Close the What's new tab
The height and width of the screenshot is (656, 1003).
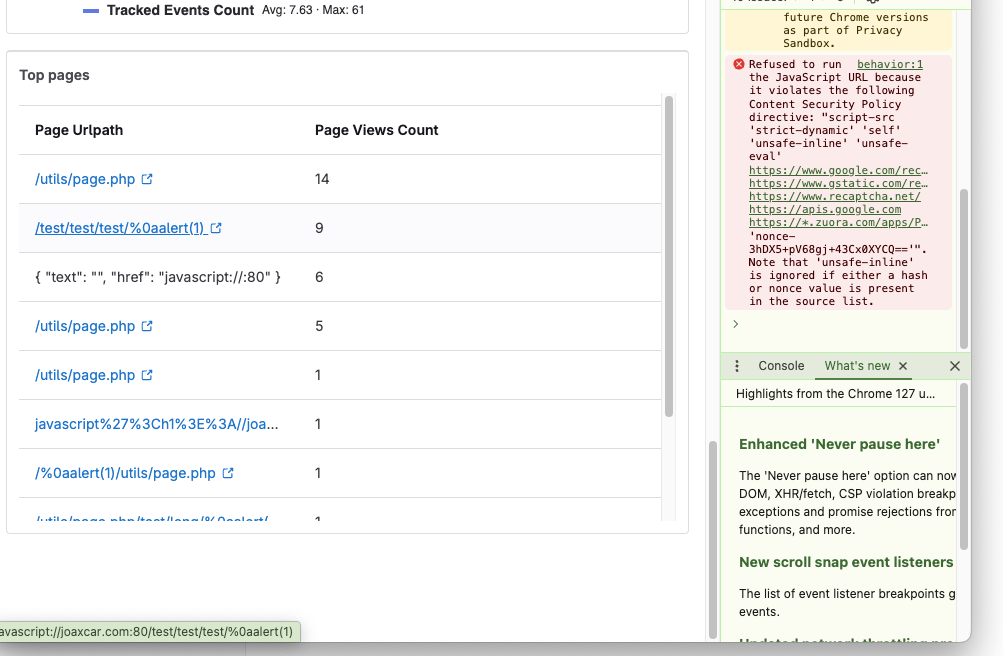pyautogui.click(x=903, y=367)
